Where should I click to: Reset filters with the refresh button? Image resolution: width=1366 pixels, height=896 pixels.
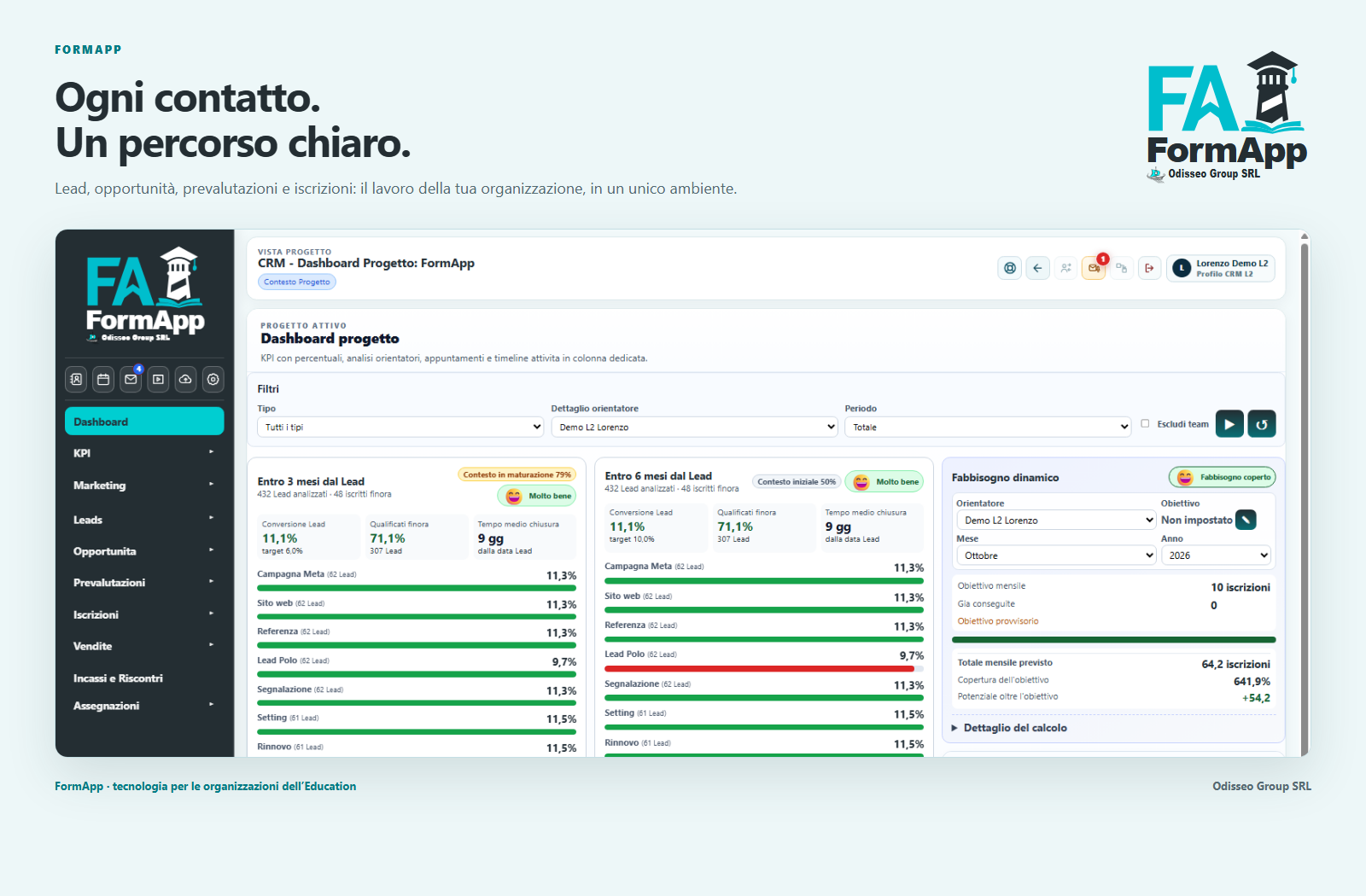(1262, 424)
